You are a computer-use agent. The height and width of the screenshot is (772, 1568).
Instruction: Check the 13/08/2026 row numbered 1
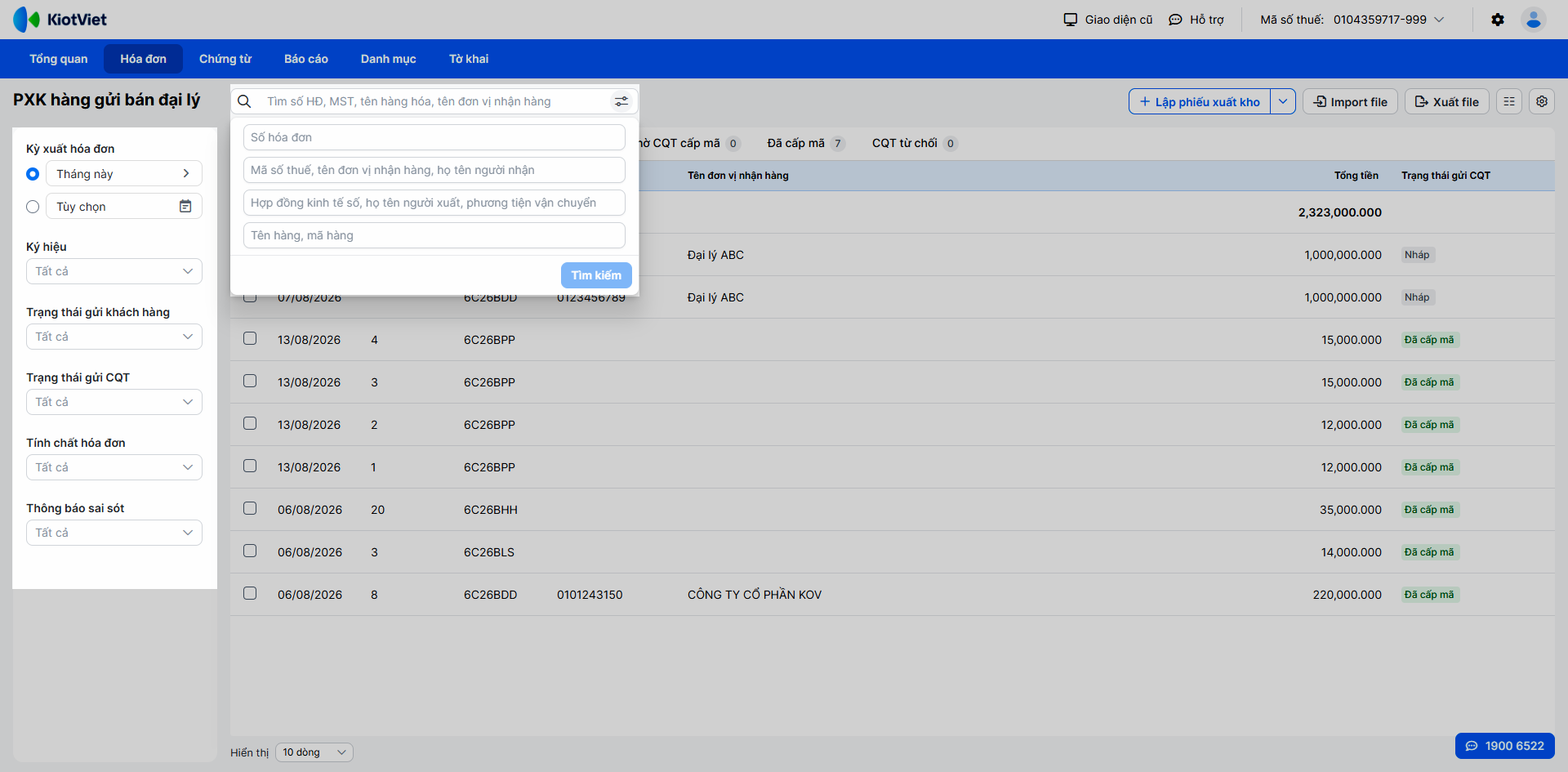coord(250,466)
